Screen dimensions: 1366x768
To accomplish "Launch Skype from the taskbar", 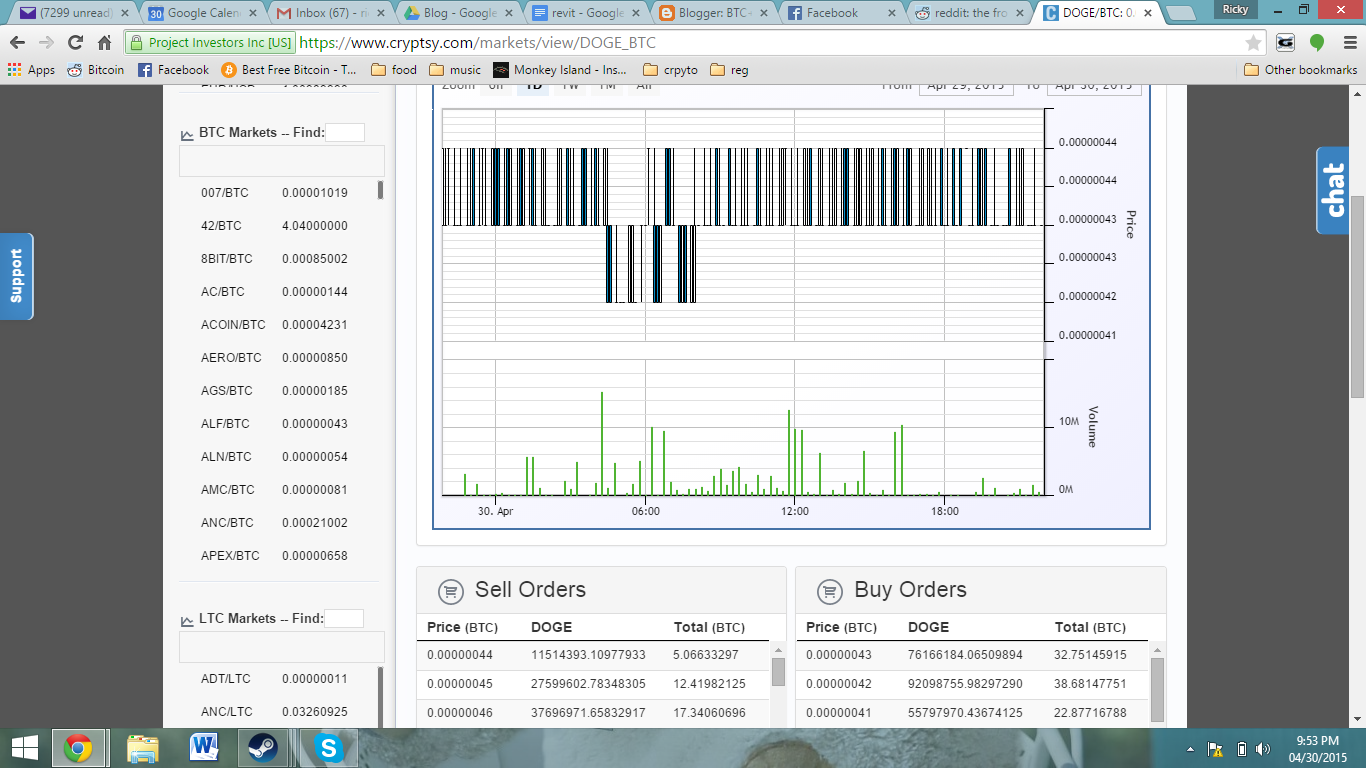I will pos(327,747).
